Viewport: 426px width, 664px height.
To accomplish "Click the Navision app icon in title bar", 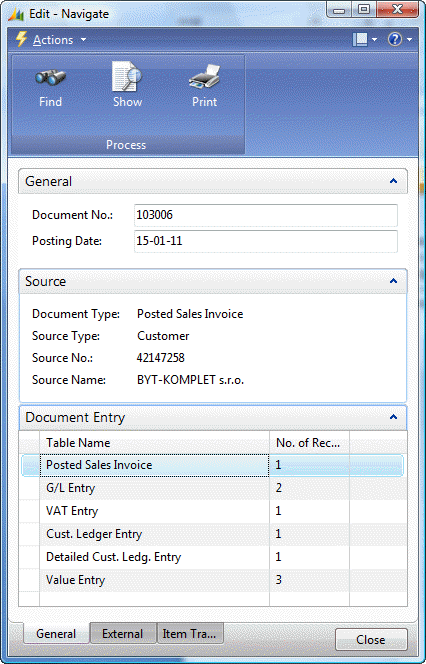I will pos(16,14).
